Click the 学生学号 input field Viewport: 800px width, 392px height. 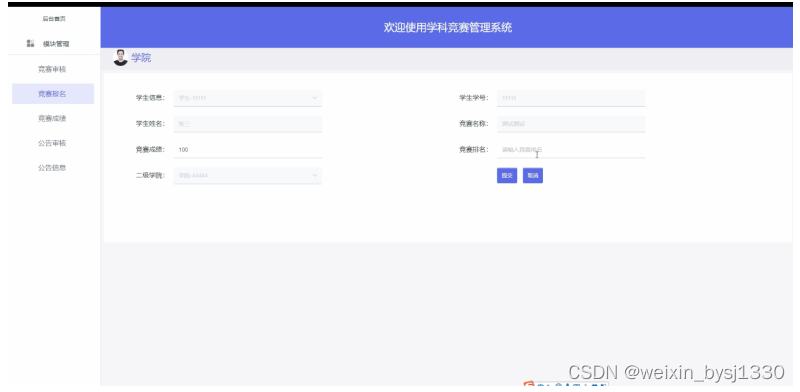tap(571, 98)
